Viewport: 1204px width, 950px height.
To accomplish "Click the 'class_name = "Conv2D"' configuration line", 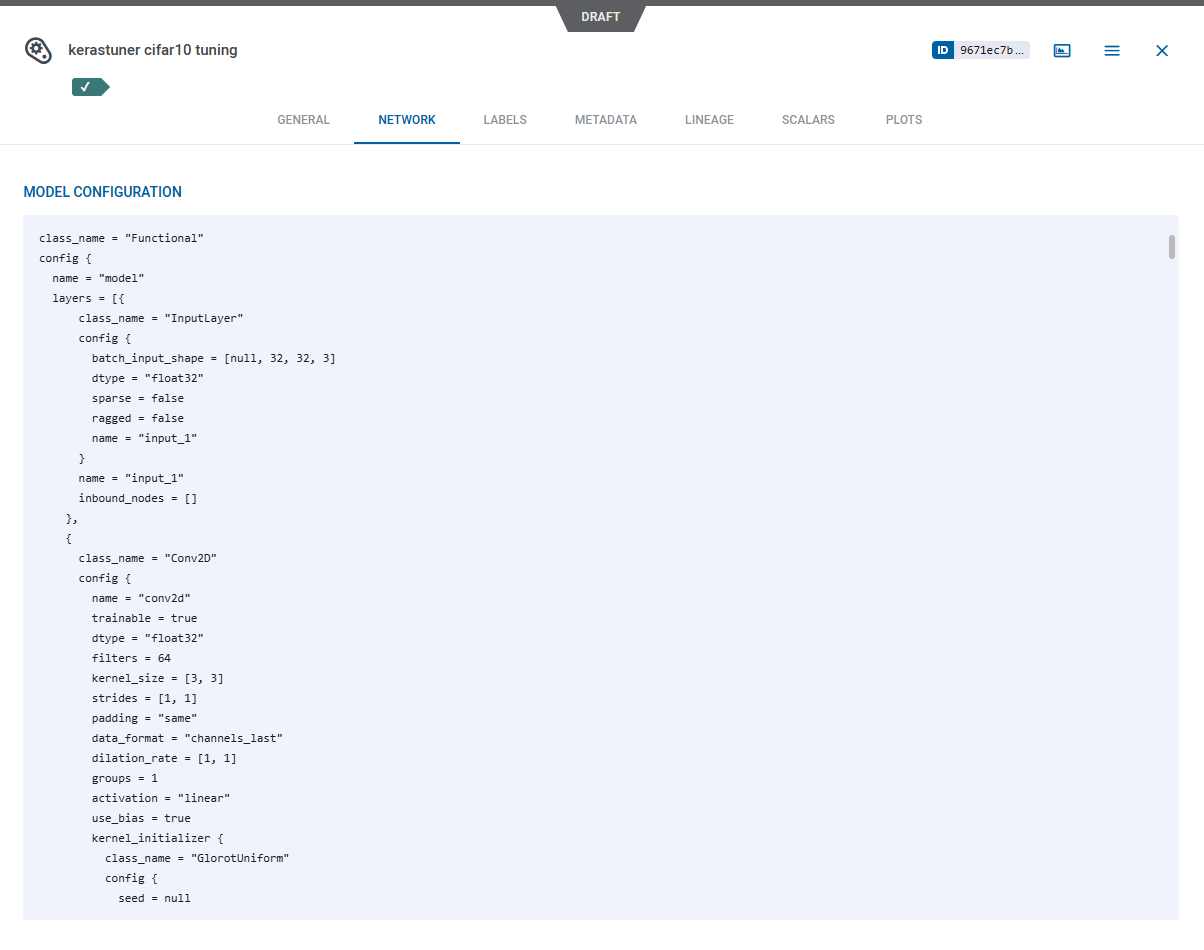I will point(148,558).
